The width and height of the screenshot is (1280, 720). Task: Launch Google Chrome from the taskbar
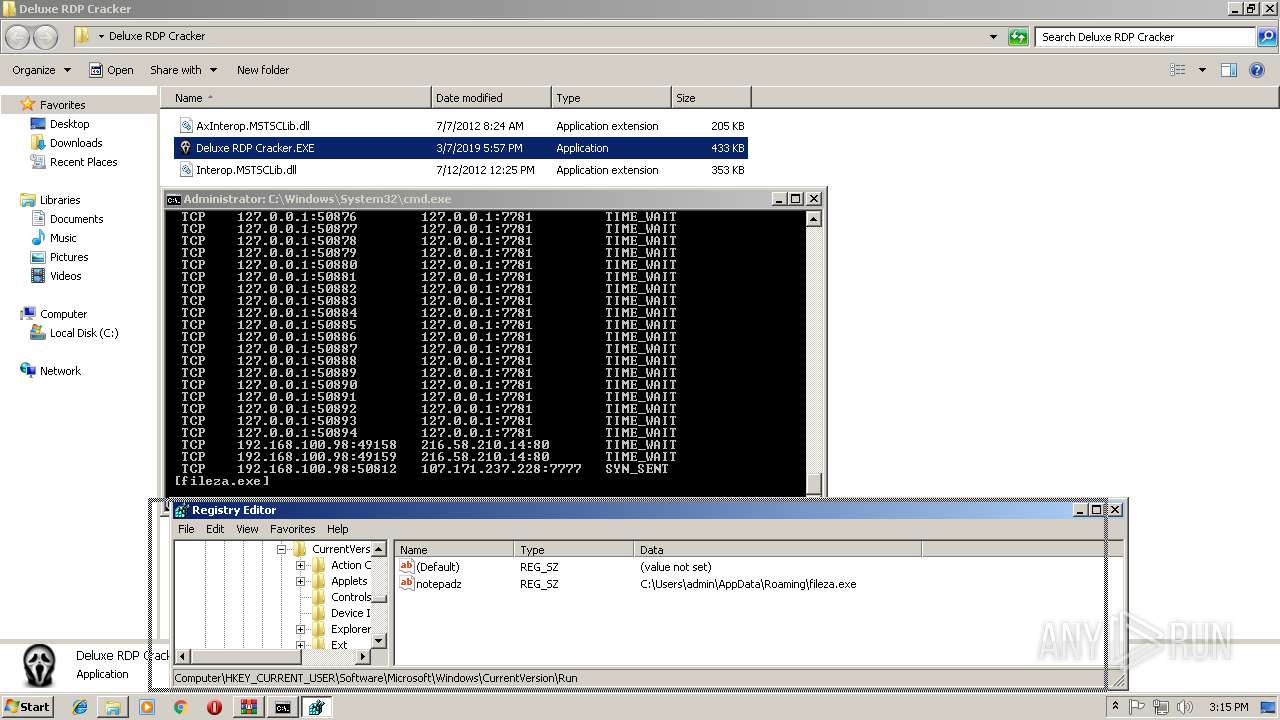point(181,707)
